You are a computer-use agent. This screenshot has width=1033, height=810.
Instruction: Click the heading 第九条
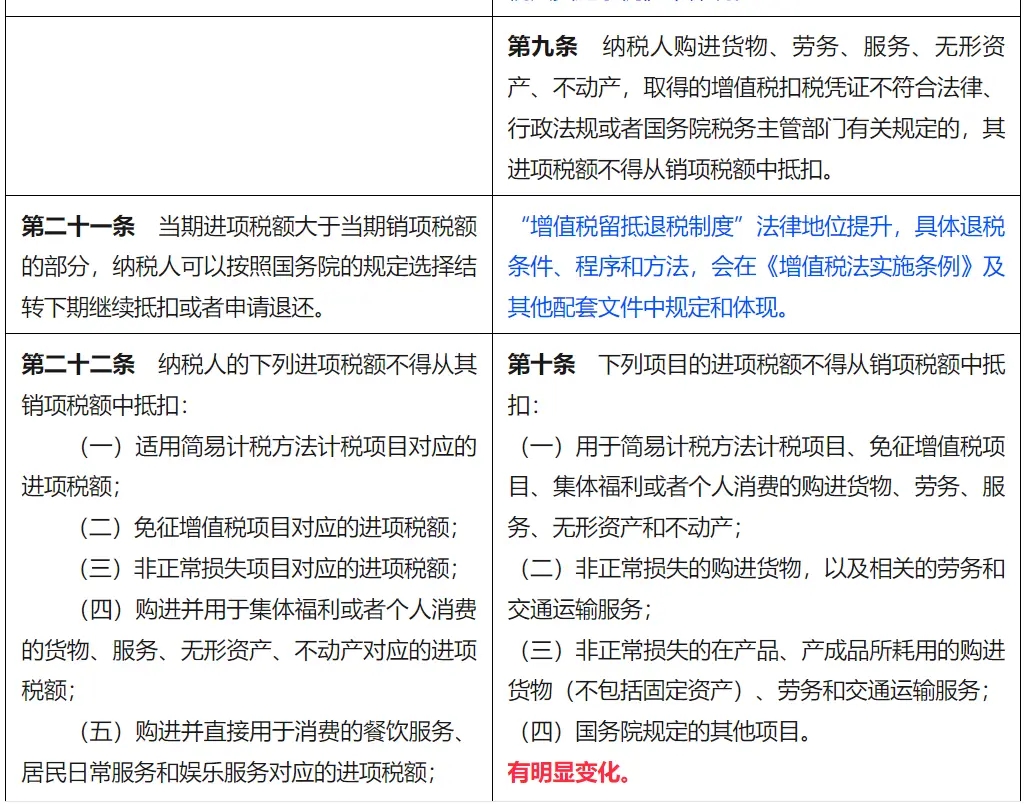[542, 47]
